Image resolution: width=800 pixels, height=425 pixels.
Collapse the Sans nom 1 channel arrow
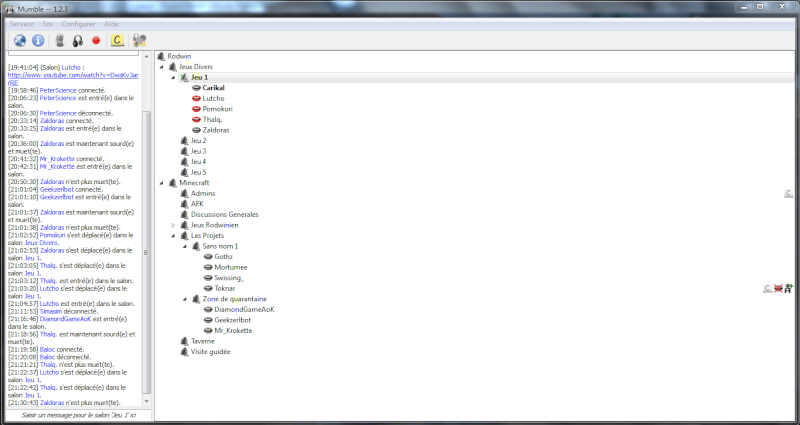tap(185, 246)
